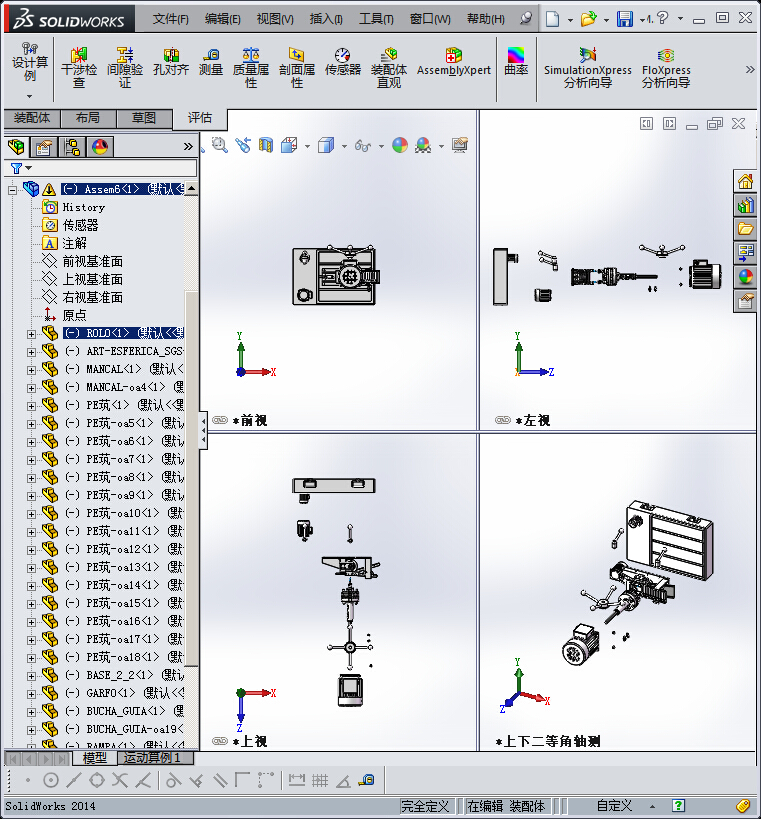
Task: Open 装配体直观 assembly visualization
Action: (389, 68)
